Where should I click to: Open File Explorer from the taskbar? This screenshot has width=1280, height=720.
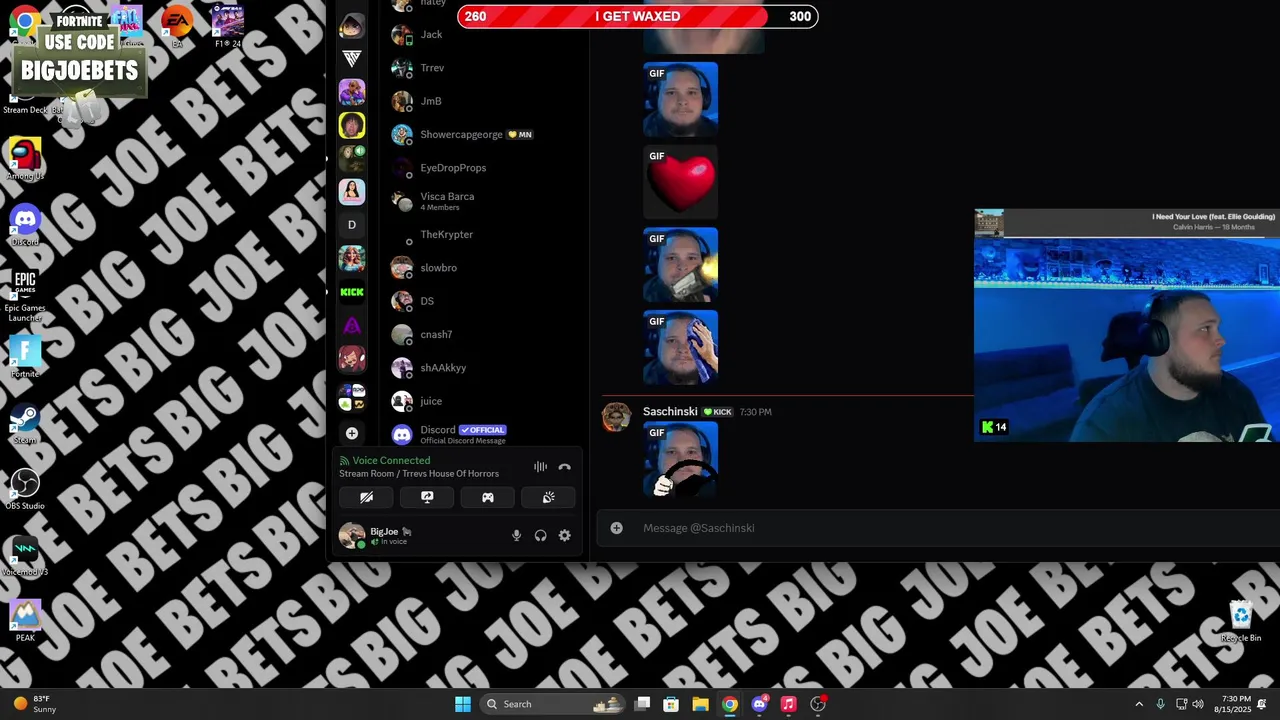click(700, 704)
